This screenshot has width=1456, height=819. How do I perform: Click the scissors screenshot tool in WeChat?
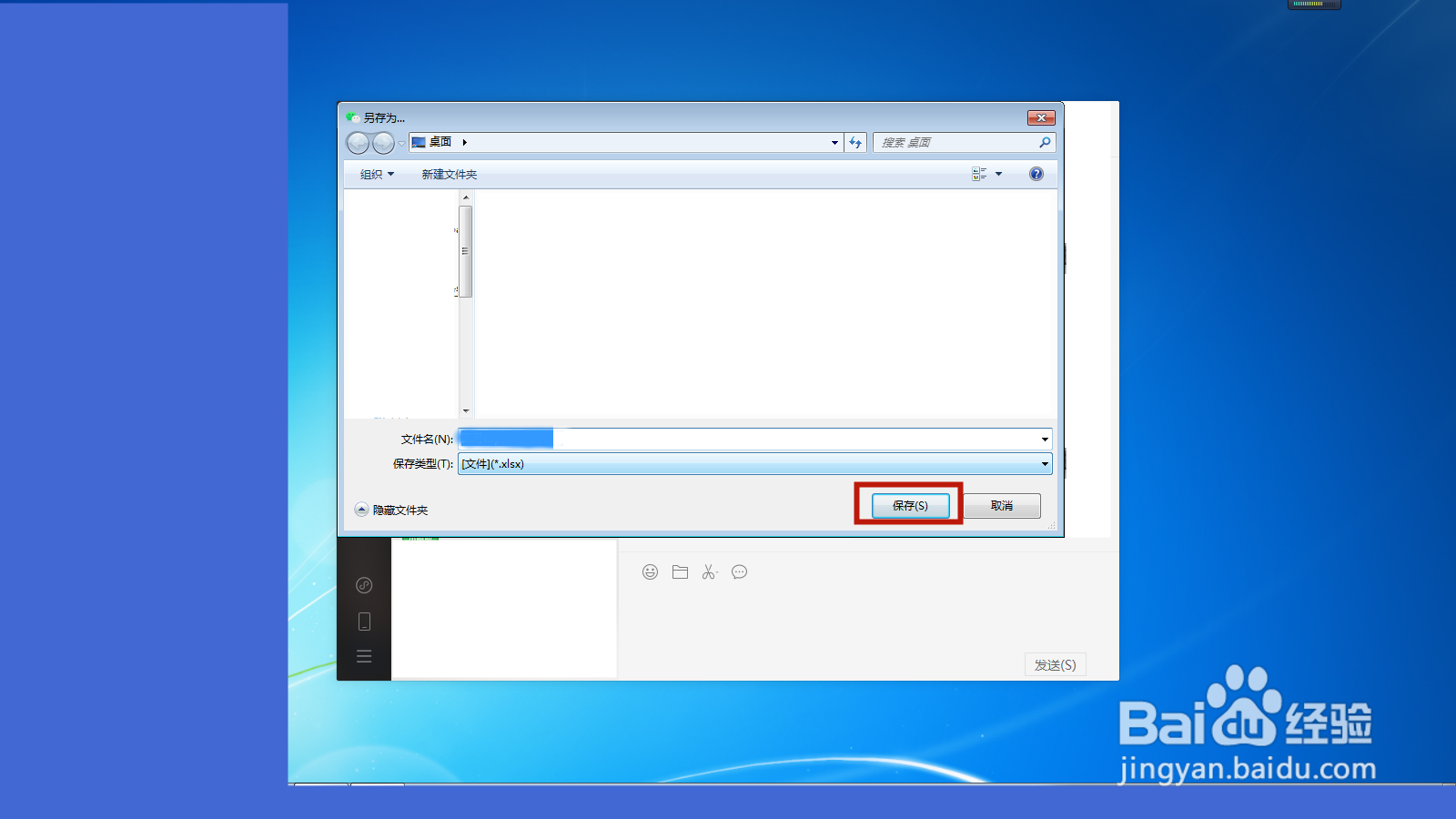point(710,572)
